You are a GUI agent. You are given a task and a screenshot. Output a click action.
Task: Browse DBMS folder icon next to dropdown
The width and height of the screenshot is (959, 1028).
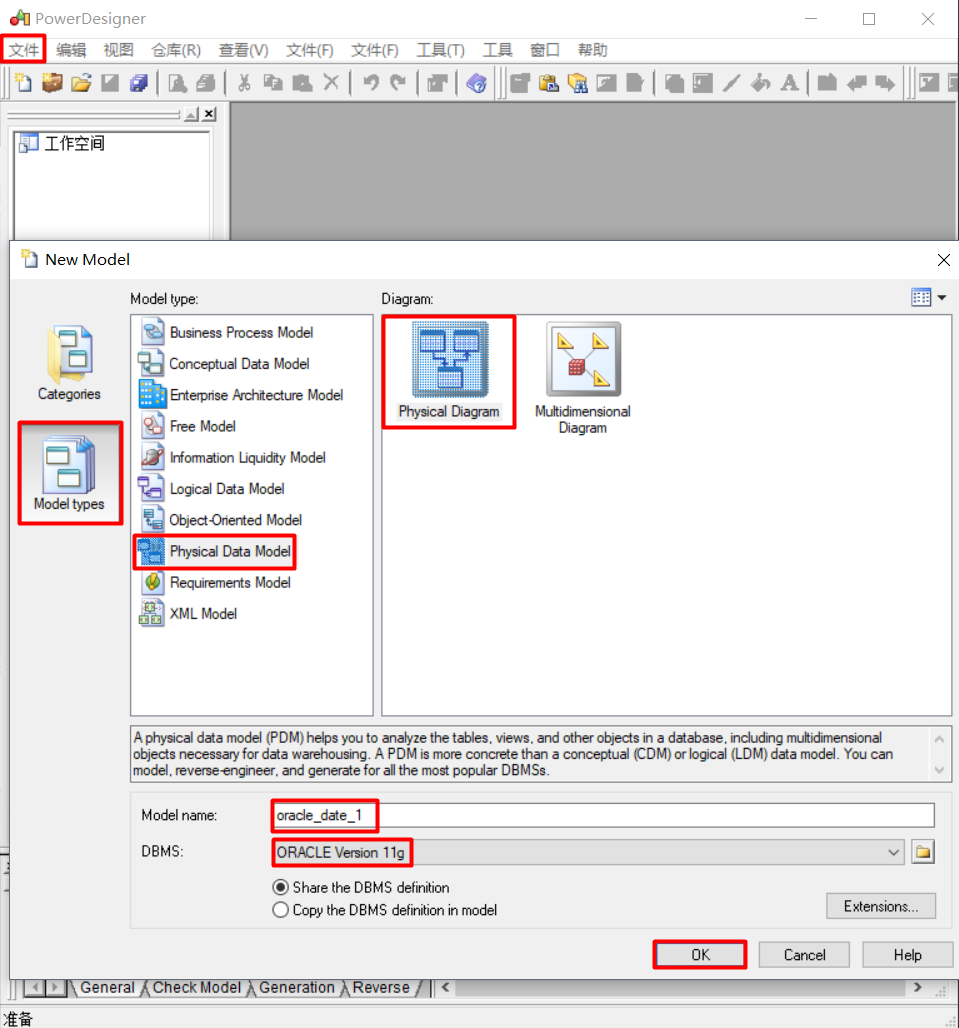click(923, 852)
